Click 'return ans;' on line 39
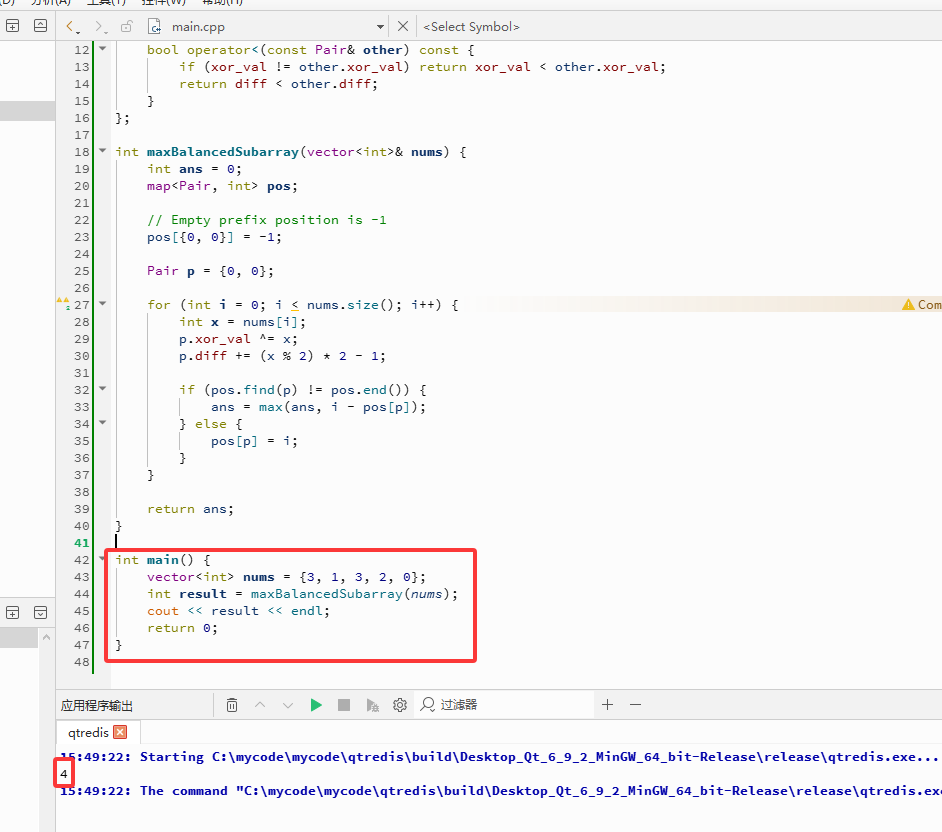 [190, 509]
